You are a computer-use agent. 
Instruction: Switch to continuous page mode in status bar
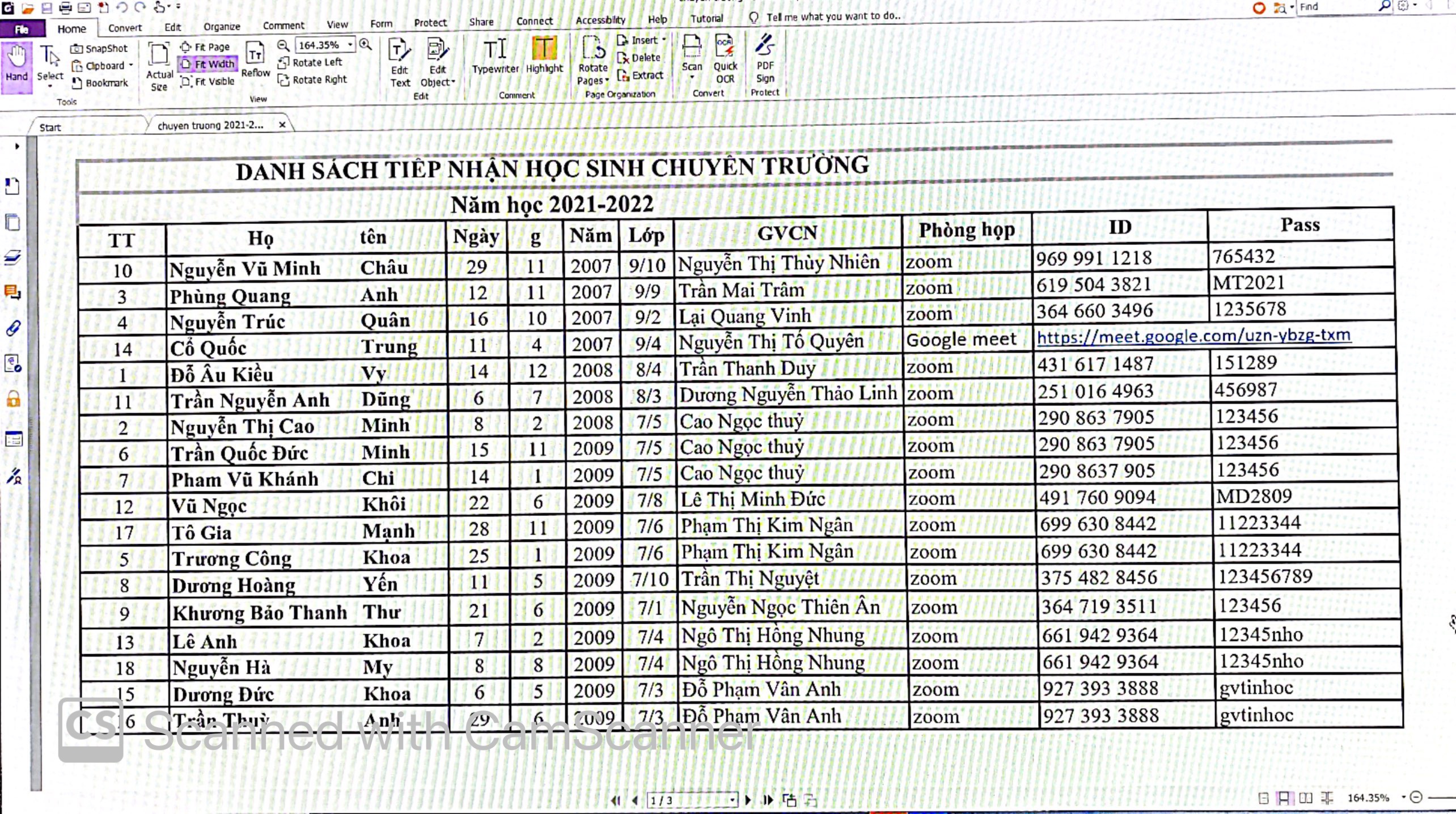1284,798
